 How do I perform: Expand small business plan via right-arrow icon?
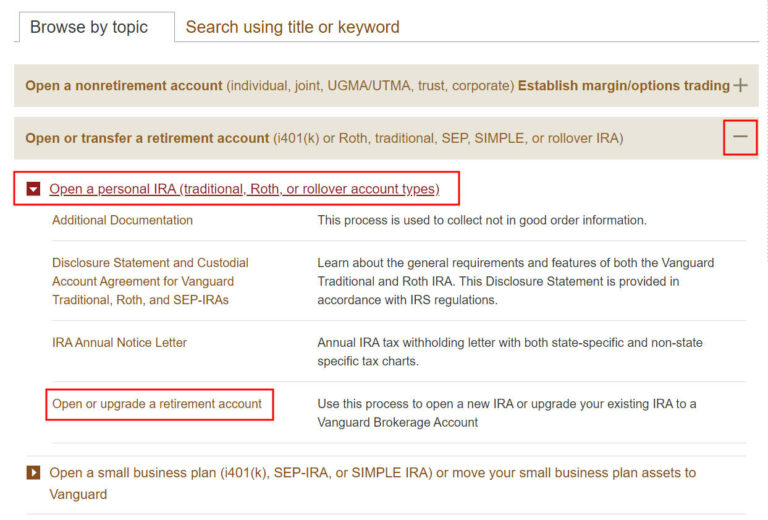pos(34,472)
